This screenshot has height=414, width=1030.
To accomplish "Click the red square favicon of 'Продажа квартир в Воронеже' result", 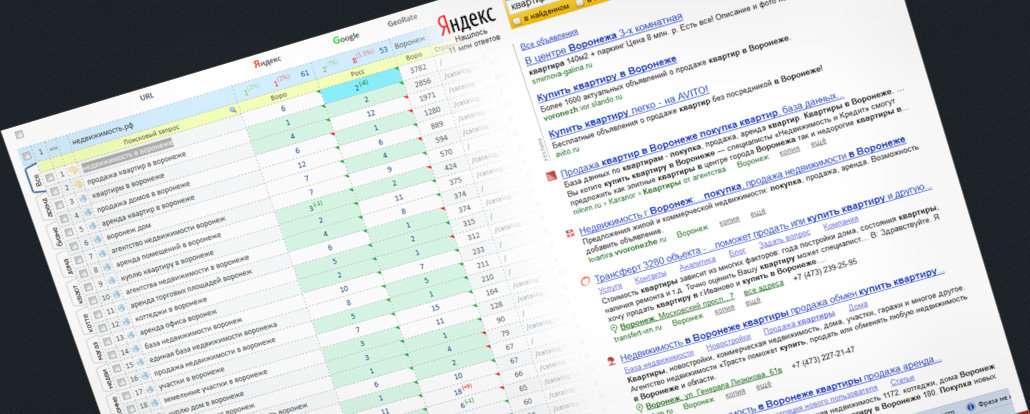I will [x=552, y=173].
